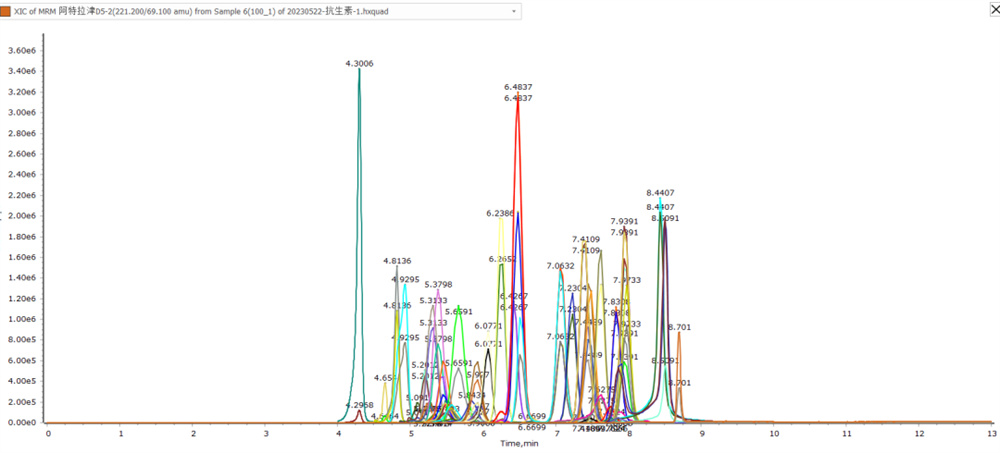The width and height of the screenshot is (1000, 453).
Task: Select the 4.3006 peak label
Action: click(x=359, y=63)
